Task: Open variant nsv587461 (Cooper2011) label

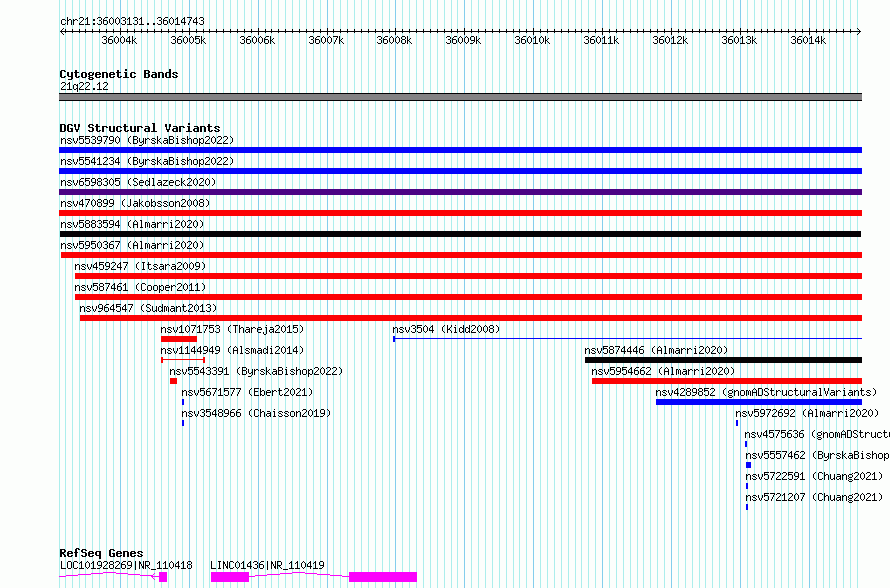Action: pos(140,287)
